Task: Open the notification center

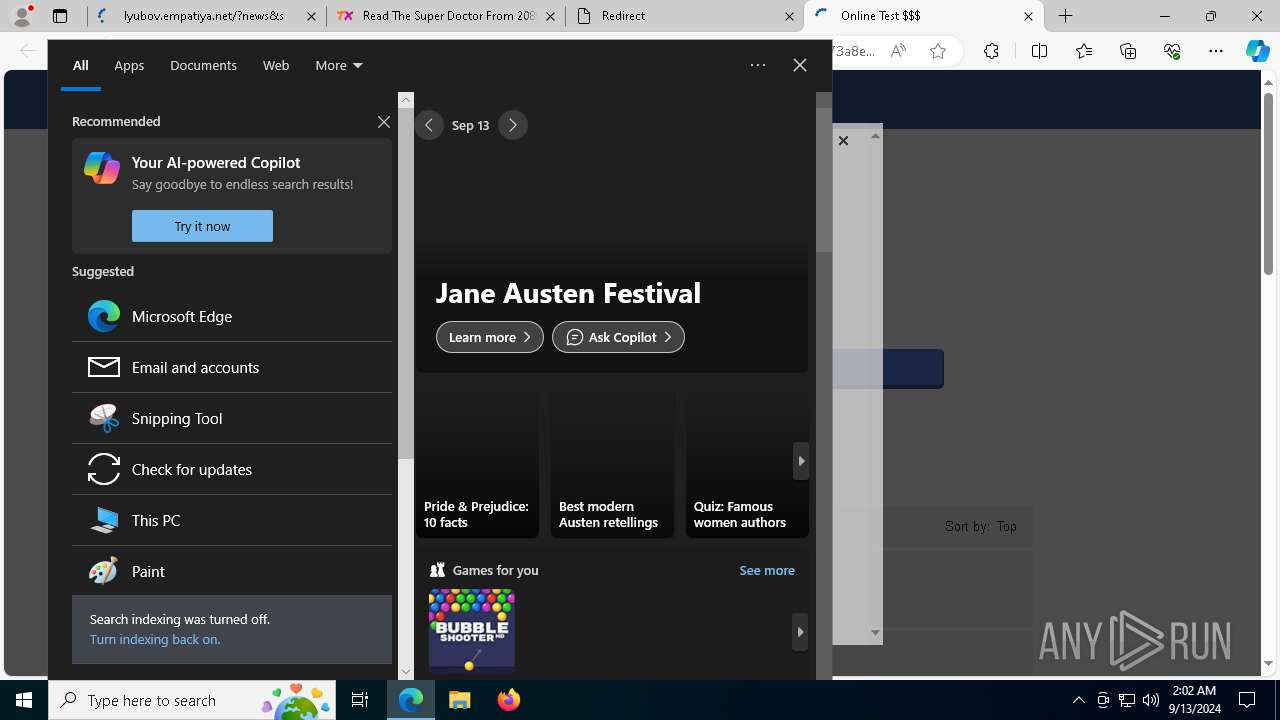Action: tap(1248, 700)
